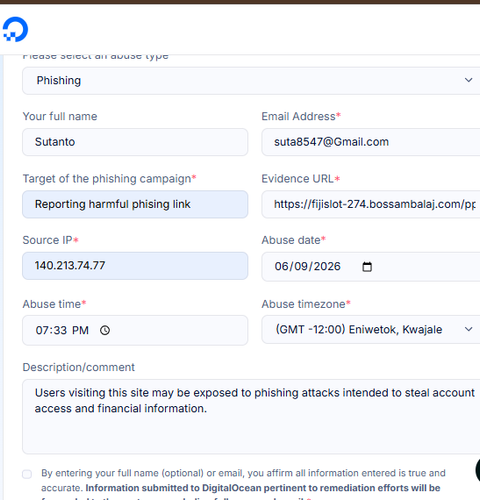480x500 pixels.
Task: Click the dark floating widget at right edge
Action: pos(478,470)
